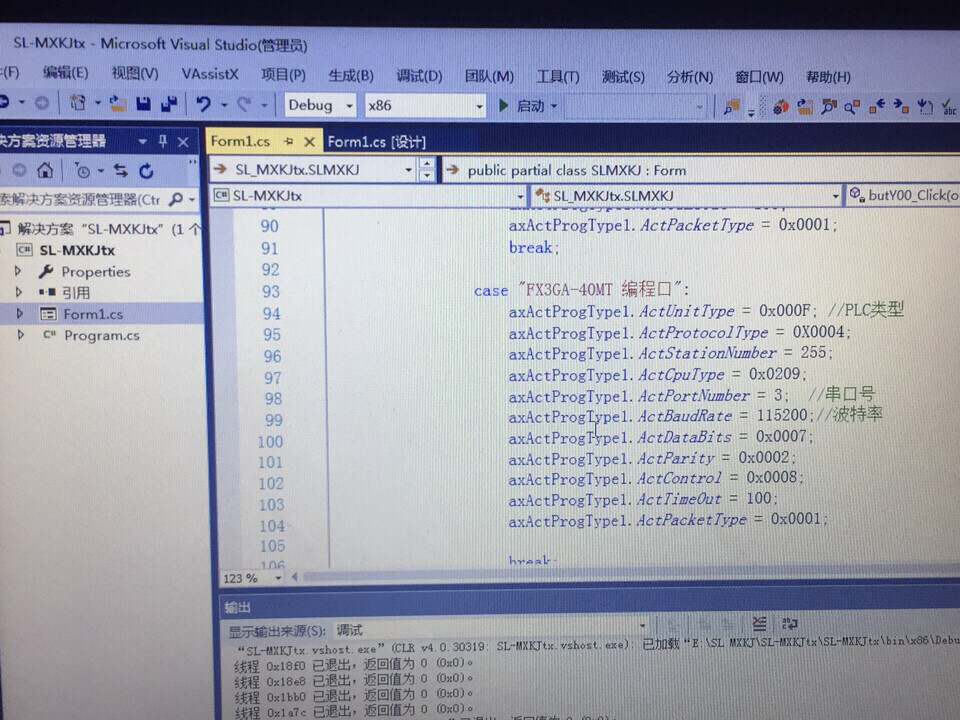Click the VAssistX find references magnifier icon
960x720 pixels.
click(x=852, y=107)
